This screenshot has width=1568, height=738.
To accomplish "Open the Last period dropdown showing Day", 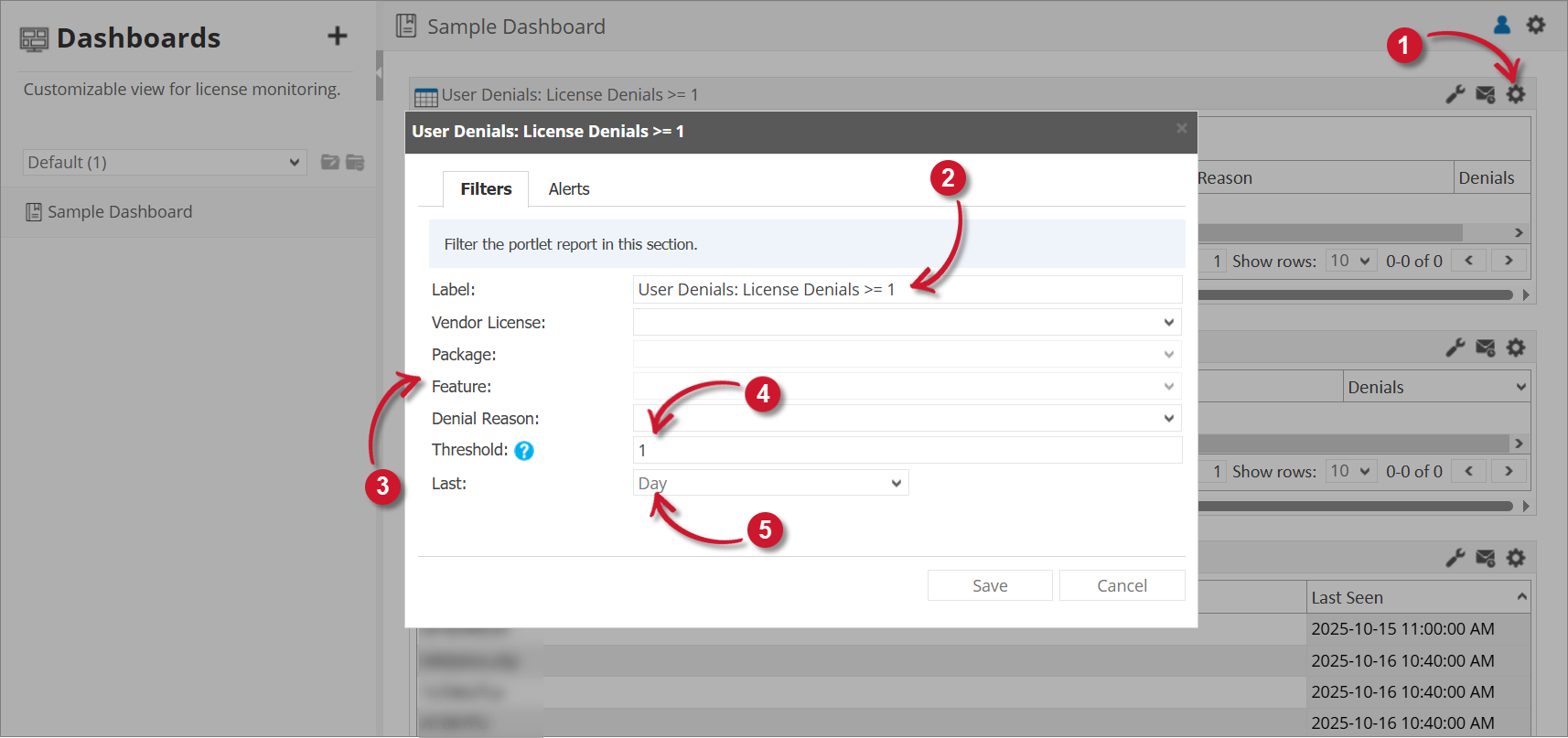I will (x=770, y=483).
